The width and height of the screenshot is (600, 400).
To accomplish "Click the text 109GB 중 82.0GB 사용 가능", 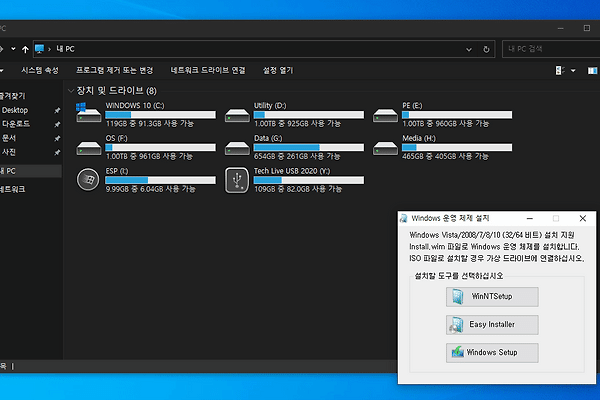I will point(298,189).
